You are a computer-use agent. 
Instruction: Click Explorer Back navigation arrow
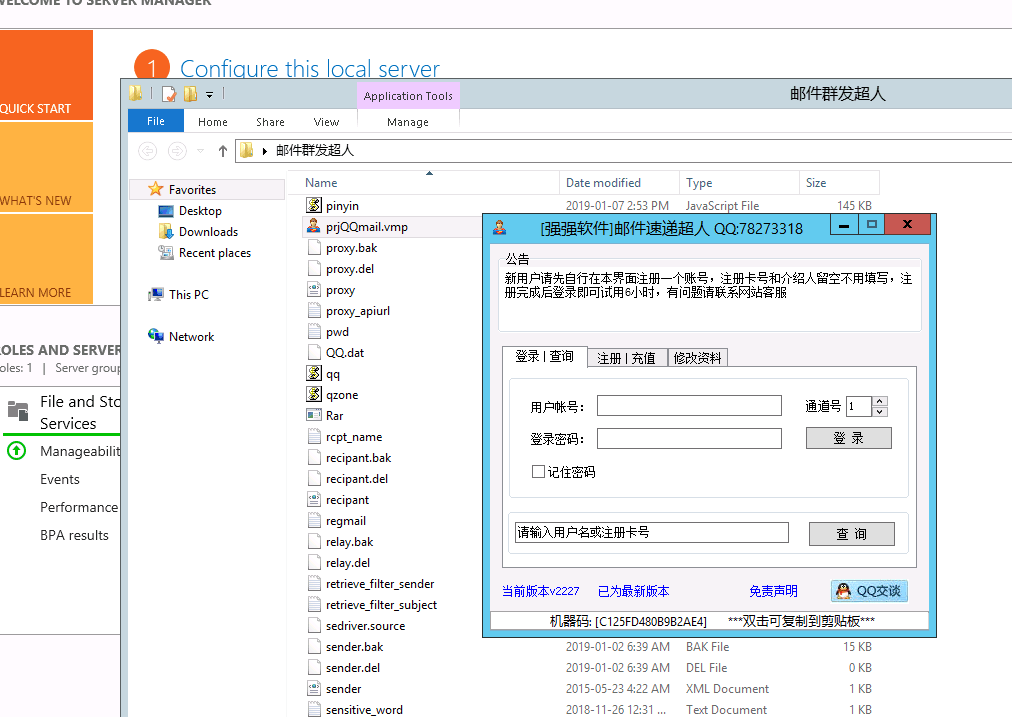click(x=148, y=150)
